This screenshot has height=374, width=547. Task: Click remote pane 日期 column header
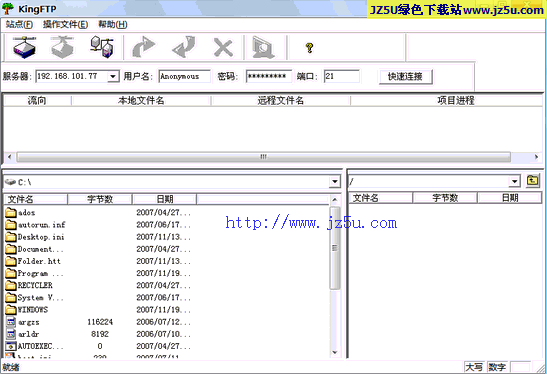click(x=509, y=198)
